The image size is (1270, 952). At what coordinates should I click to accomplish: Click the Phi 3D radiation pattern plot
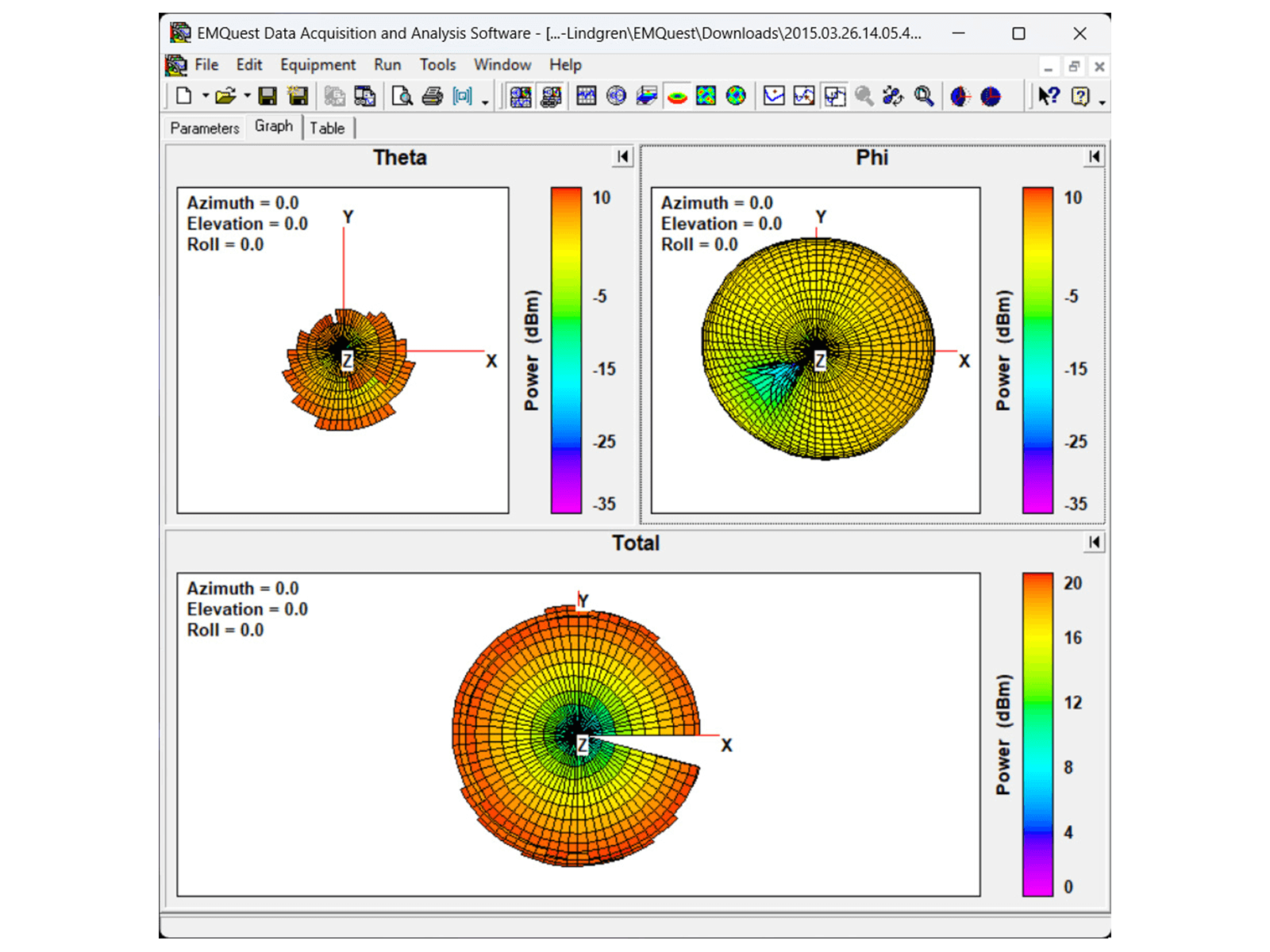click(818, 349)
